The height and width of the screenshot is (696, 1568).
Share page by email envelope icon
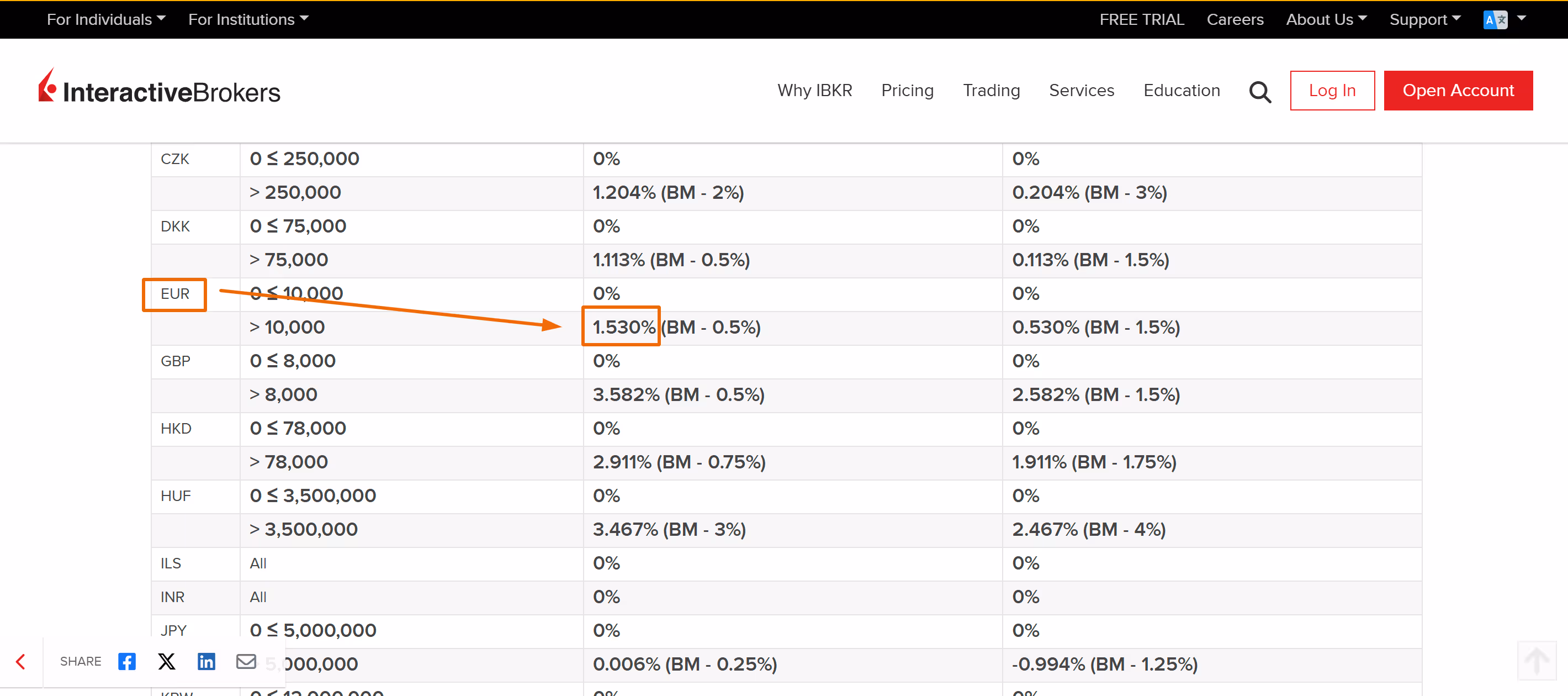(246, 661)
